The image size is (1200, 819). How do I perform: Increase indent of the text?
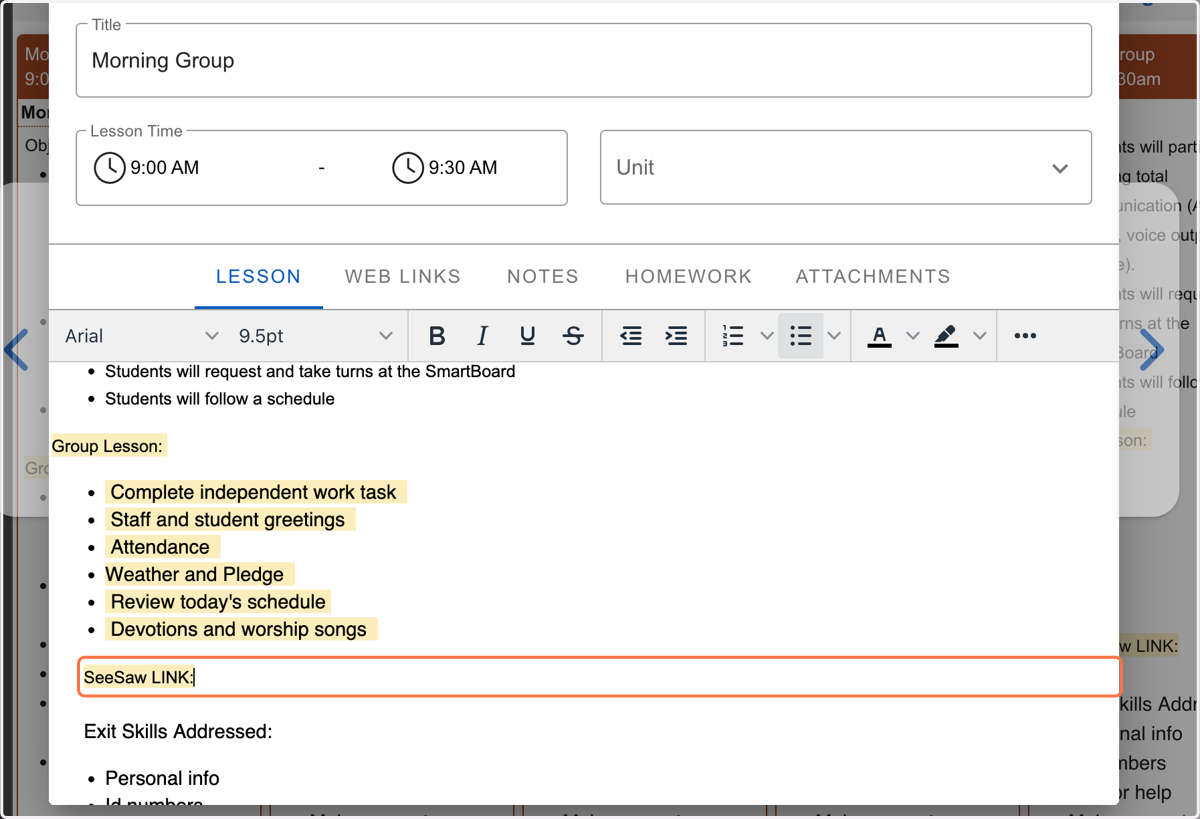click(676, 336)
